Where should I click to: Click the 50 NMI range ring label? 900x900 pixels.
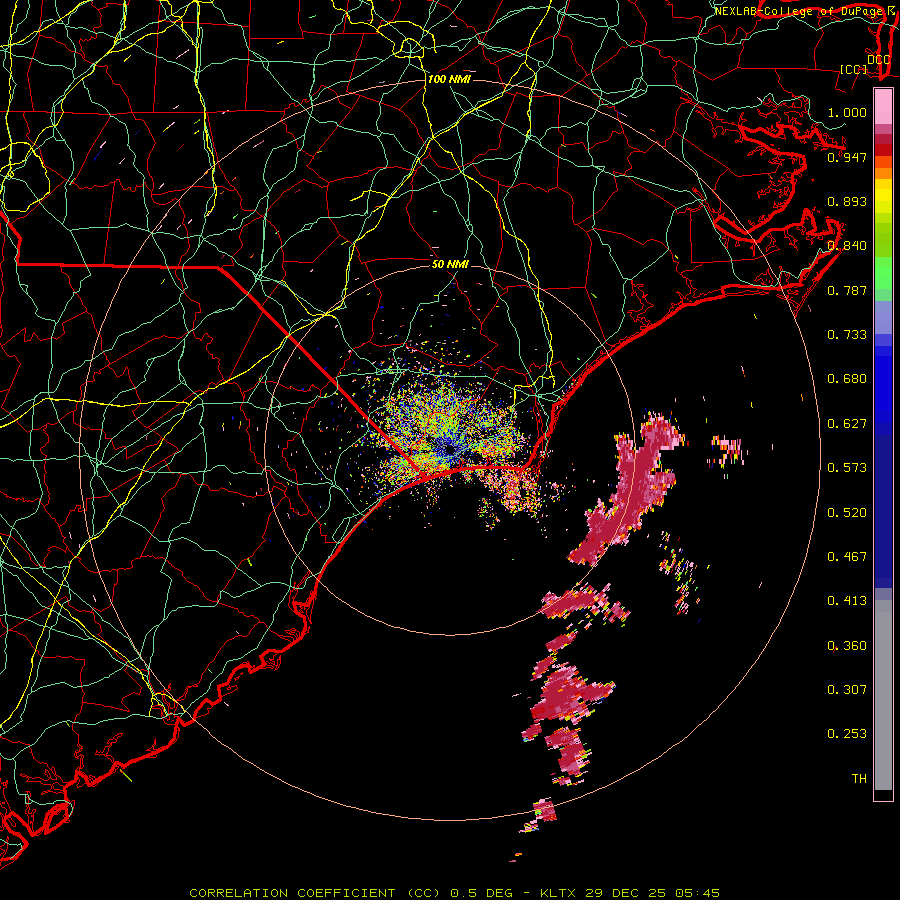point(450,264)
